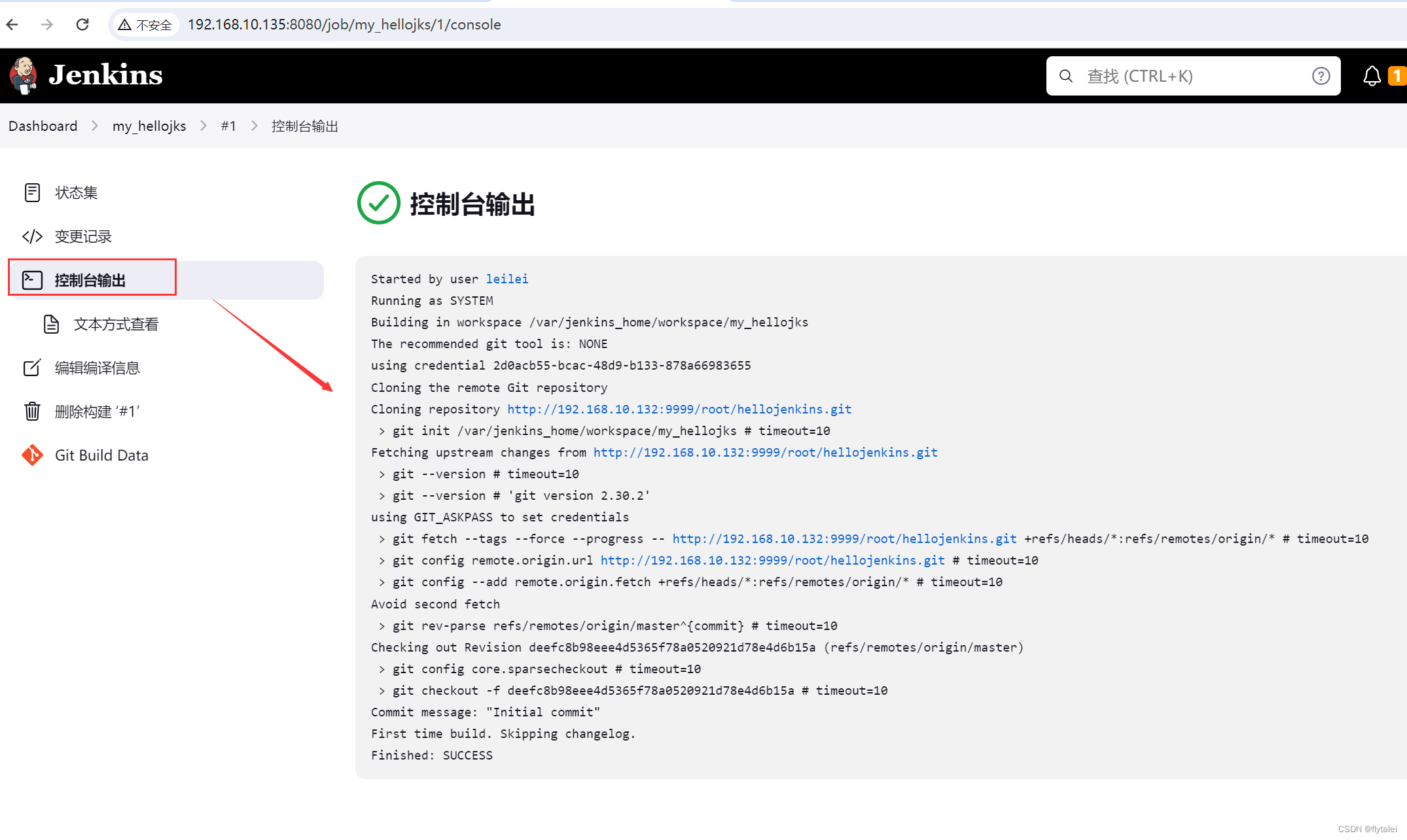Viewport: 1407px width, 840px height.
Task: Expand the chevron after #1 breadcrumb
Action: coord(254,126)
